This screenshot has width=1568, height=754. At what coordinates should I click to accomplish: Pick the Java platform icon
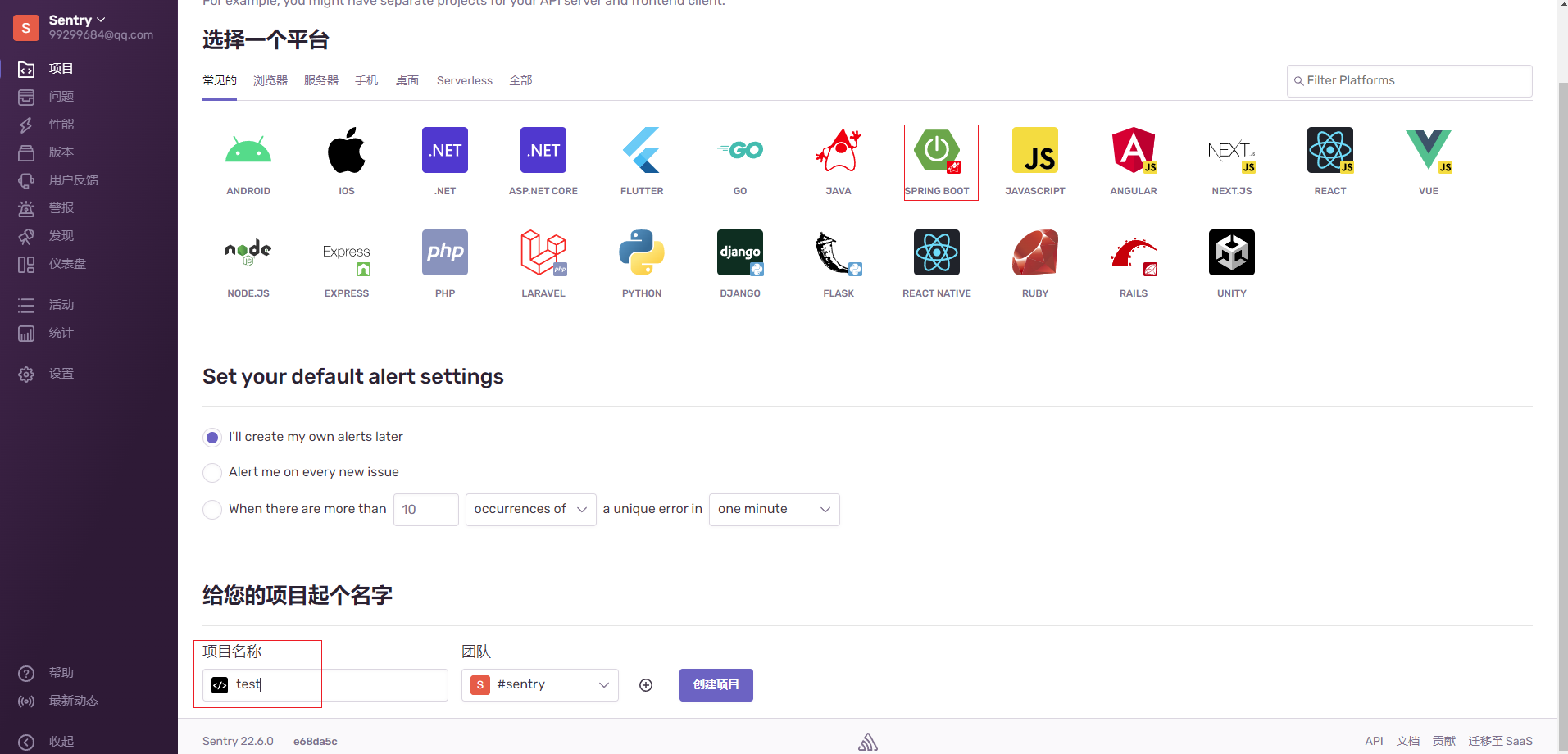pos(839,150)
